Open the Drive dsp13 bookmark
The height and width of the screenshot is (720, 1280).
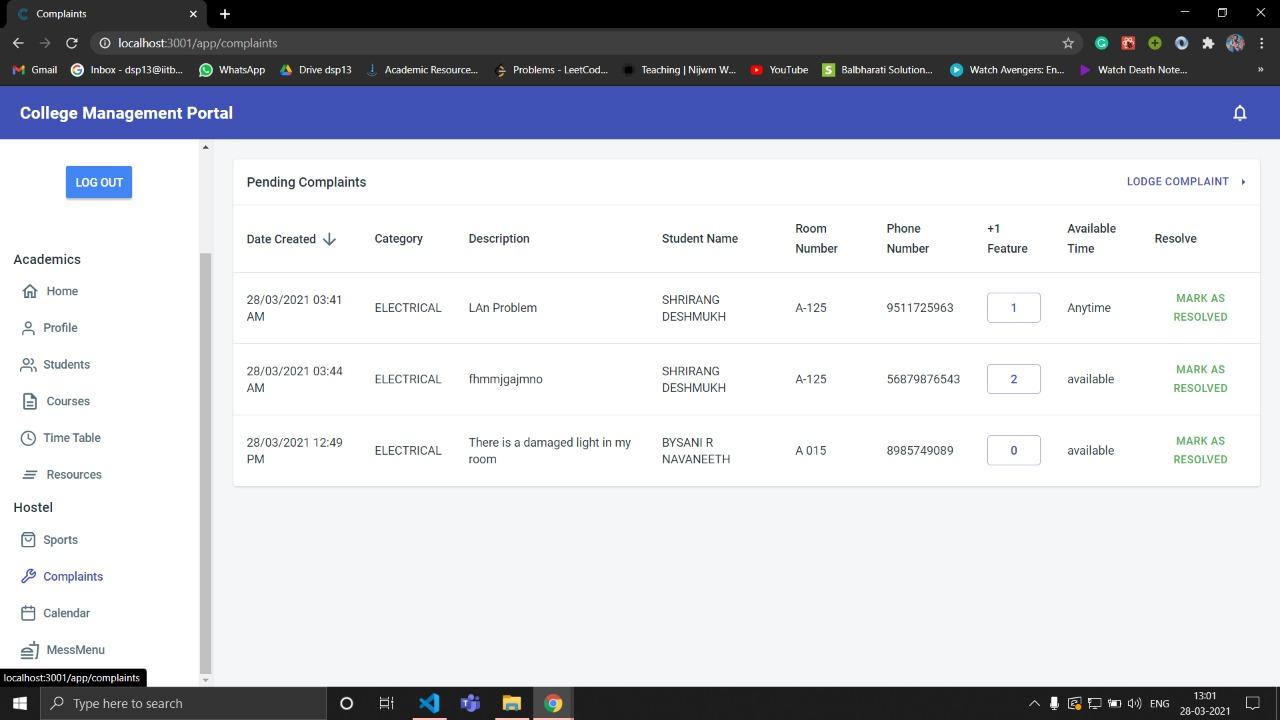(x=315, y=70)
